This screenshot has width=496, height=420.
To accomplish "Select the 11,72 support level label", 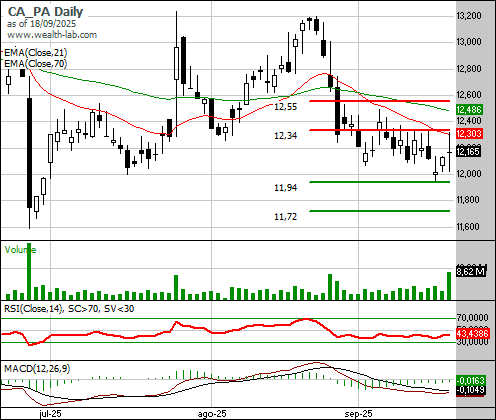I will [x=285, y=217].
